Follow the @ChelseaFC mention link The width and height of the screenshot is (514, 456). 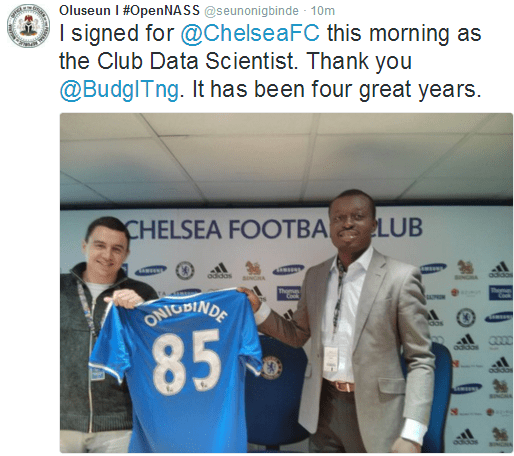[x=250, y=33]
